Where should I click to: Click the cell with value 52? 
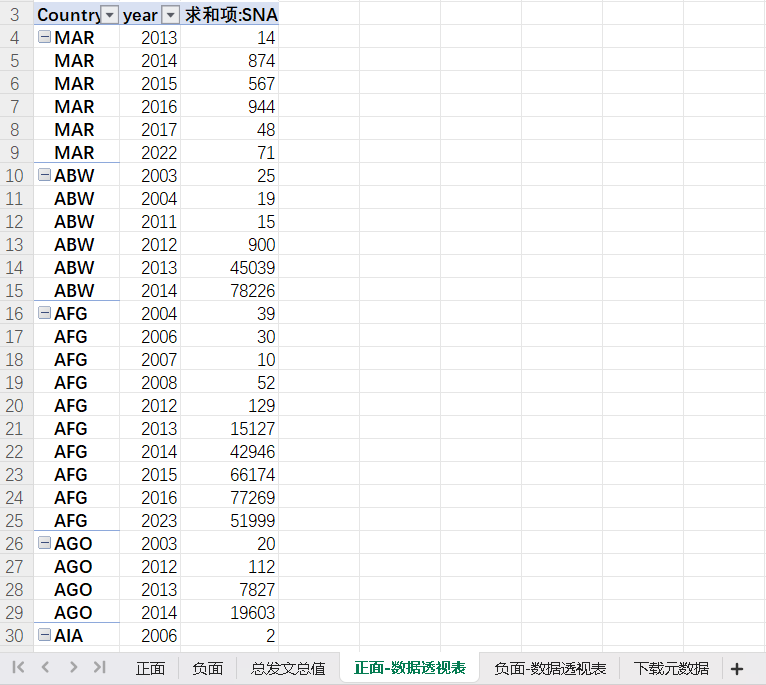pos(230,383)
